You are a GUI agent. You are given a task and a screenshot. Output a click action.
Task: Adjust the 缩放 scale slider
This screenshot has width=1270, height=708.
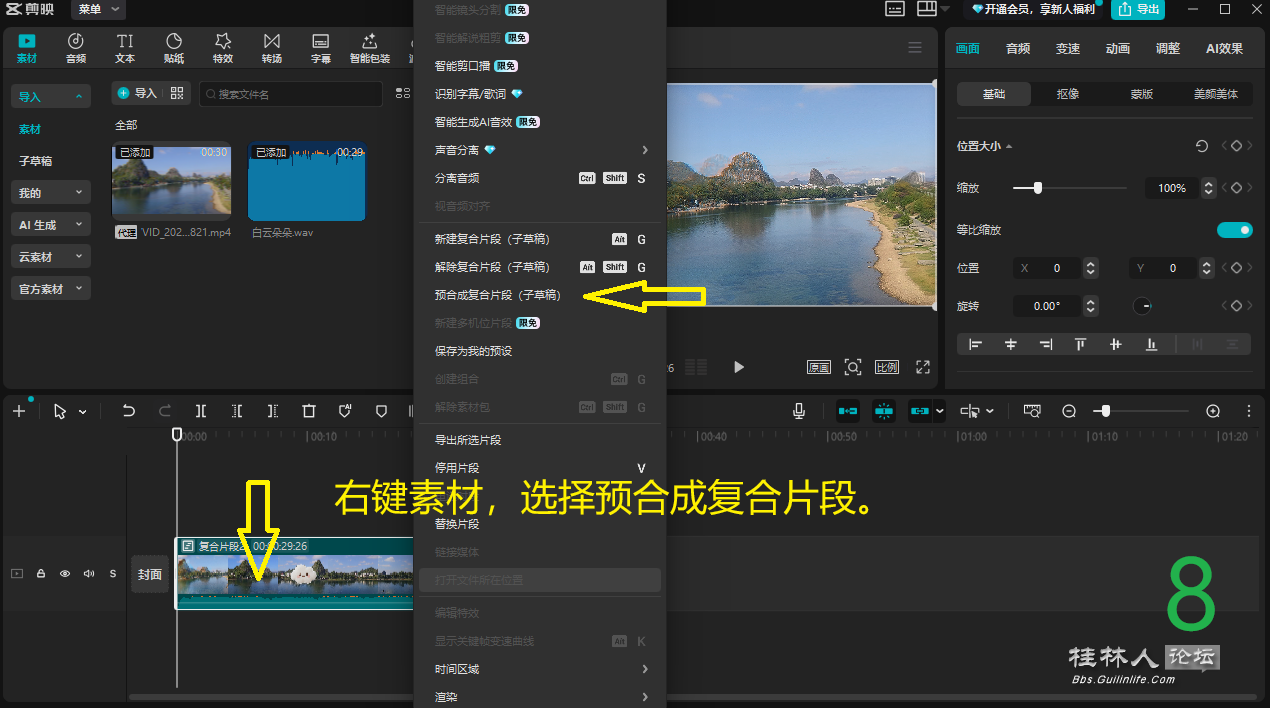tap(1038, 188)
